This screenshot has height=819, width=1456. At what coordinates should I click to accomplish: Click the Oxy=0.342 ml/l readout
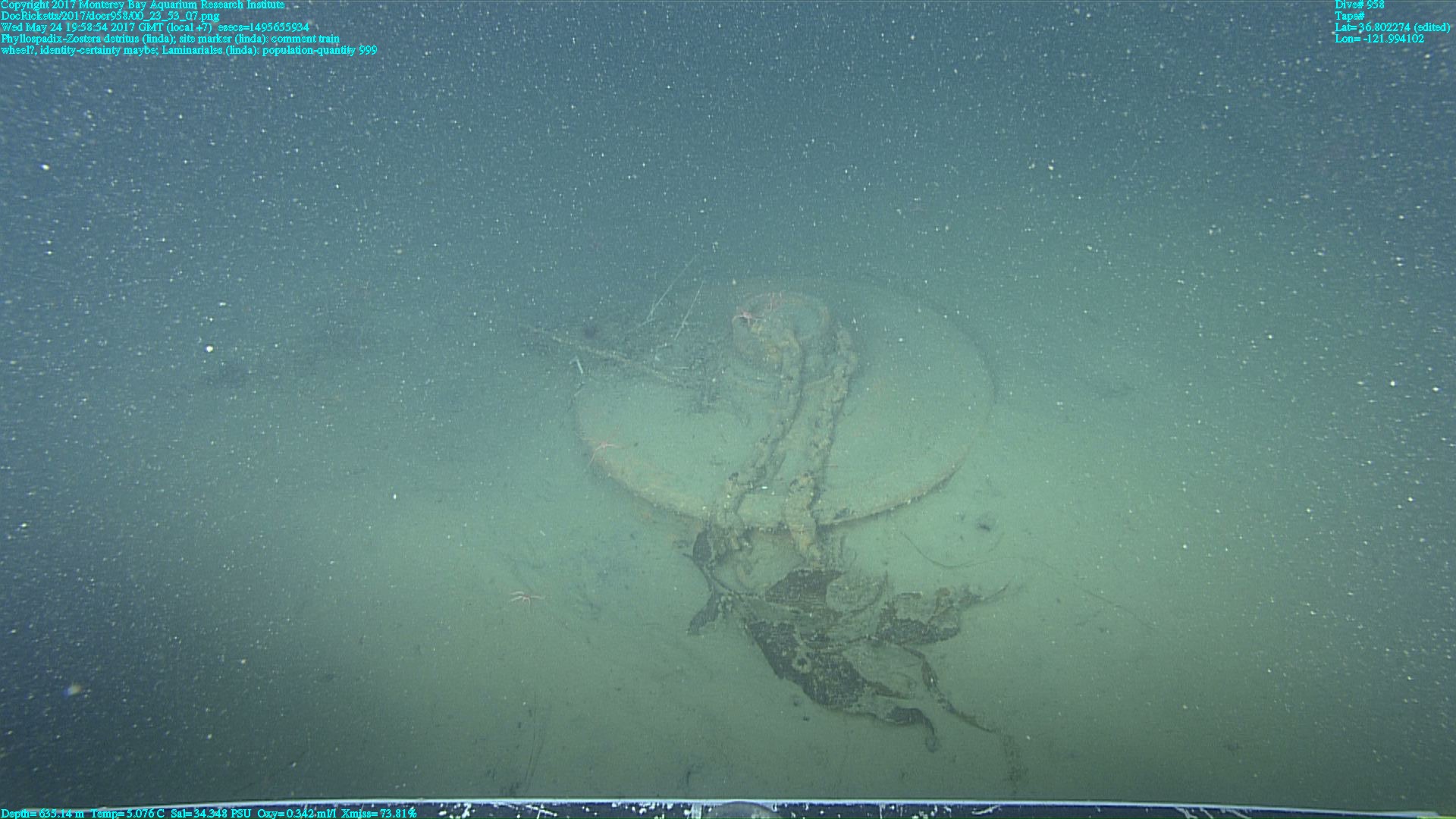pyautogui.click(x=297, y=813)
